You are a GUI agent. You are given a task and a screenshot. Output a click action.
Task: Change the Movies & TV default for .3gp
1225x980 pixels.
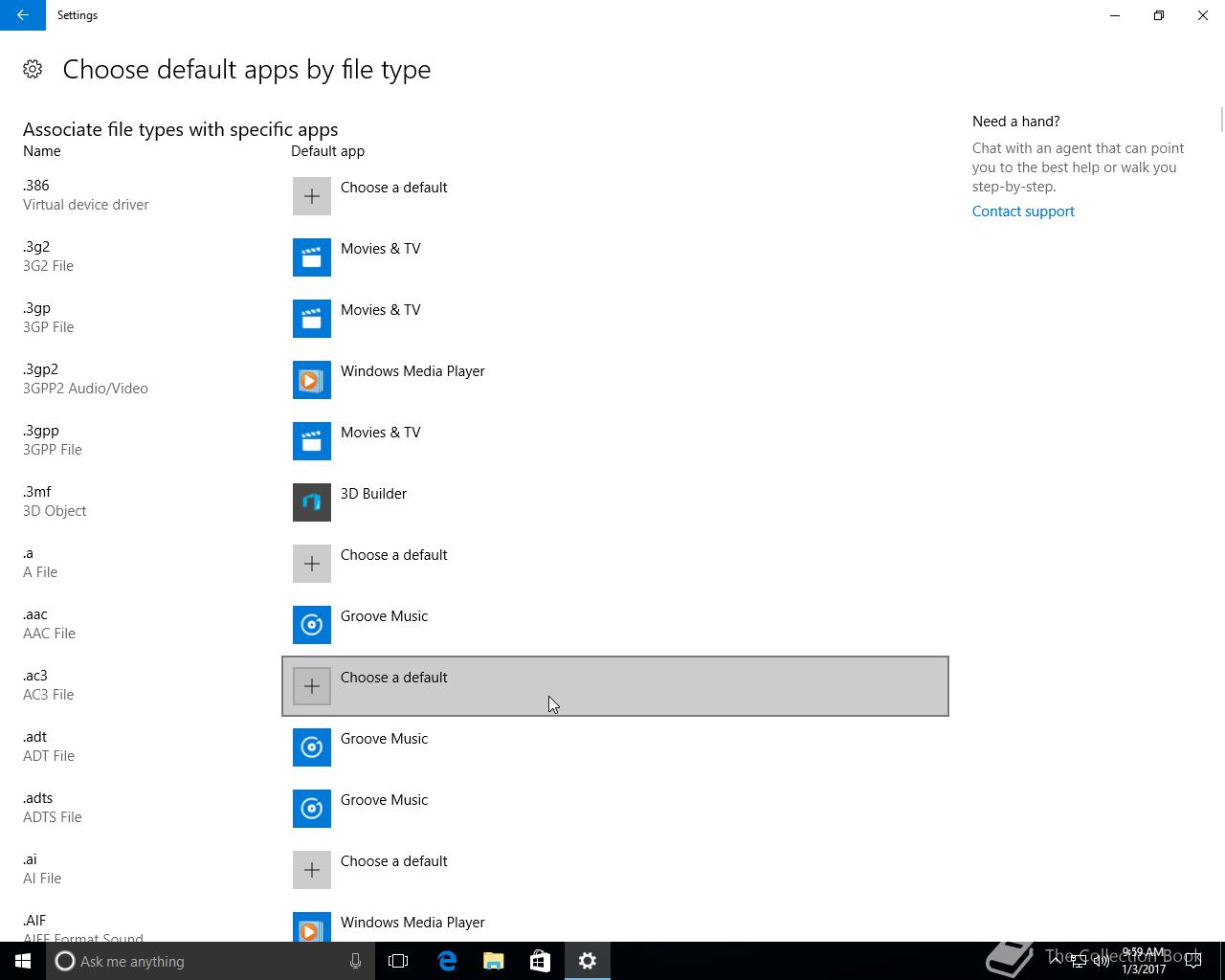point(615,319)
